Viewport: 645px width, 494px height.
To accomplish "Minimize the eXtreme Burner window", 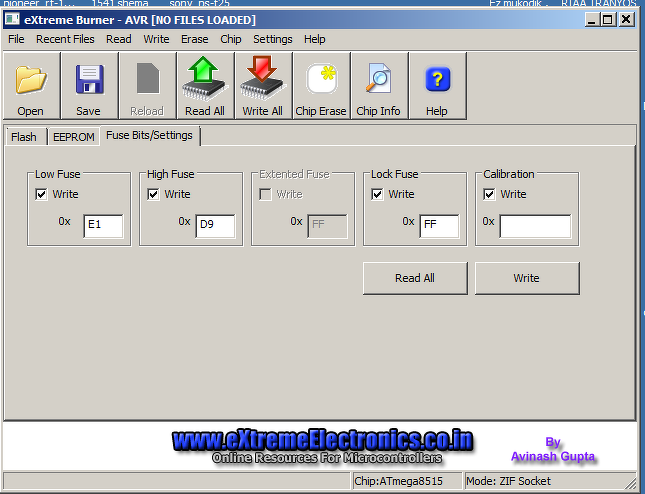I will click(592, 19).
